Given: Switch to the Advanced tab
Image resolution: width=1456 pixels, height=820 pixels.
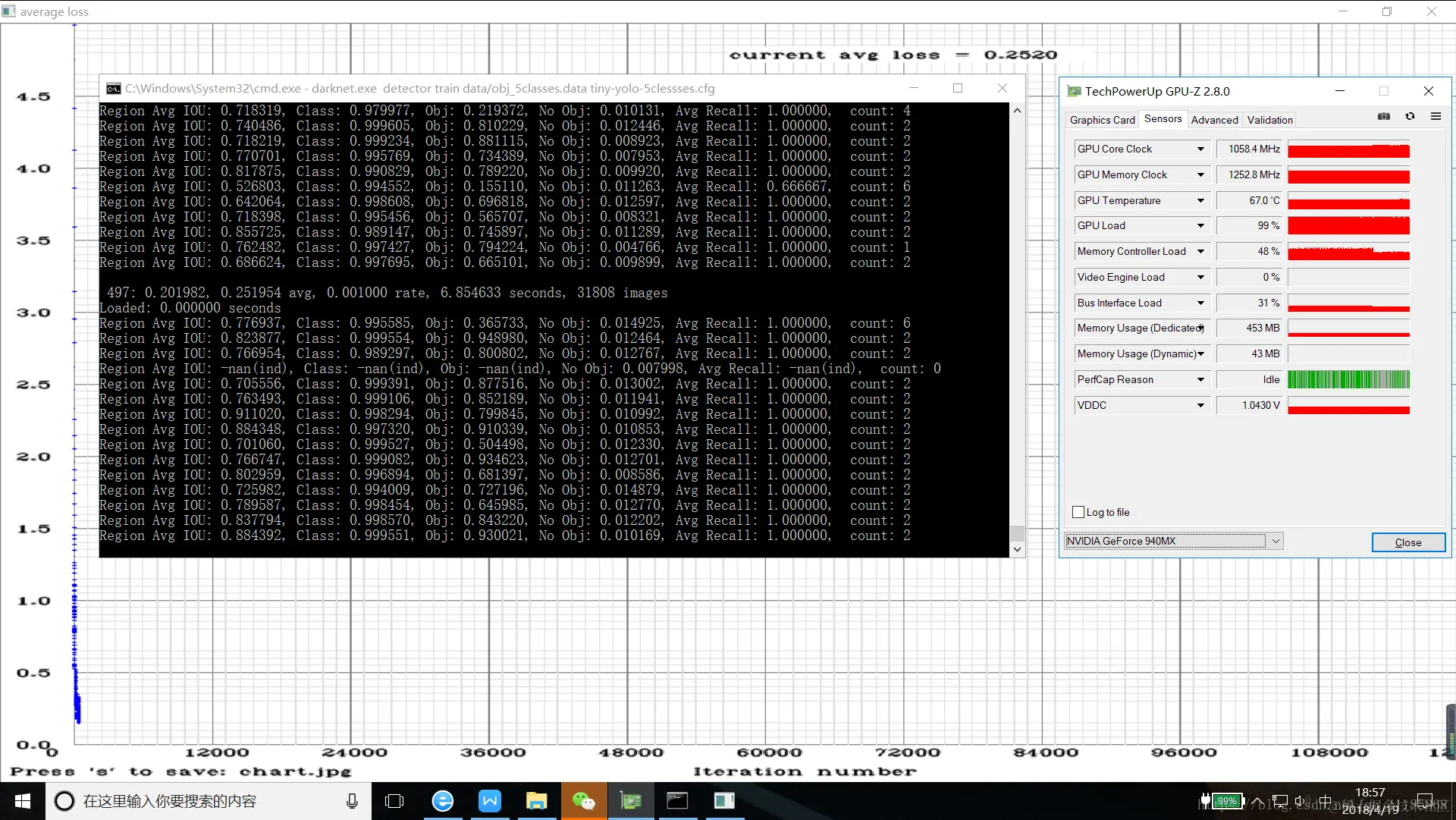Looking at the screenshot, I should 1214,120.
